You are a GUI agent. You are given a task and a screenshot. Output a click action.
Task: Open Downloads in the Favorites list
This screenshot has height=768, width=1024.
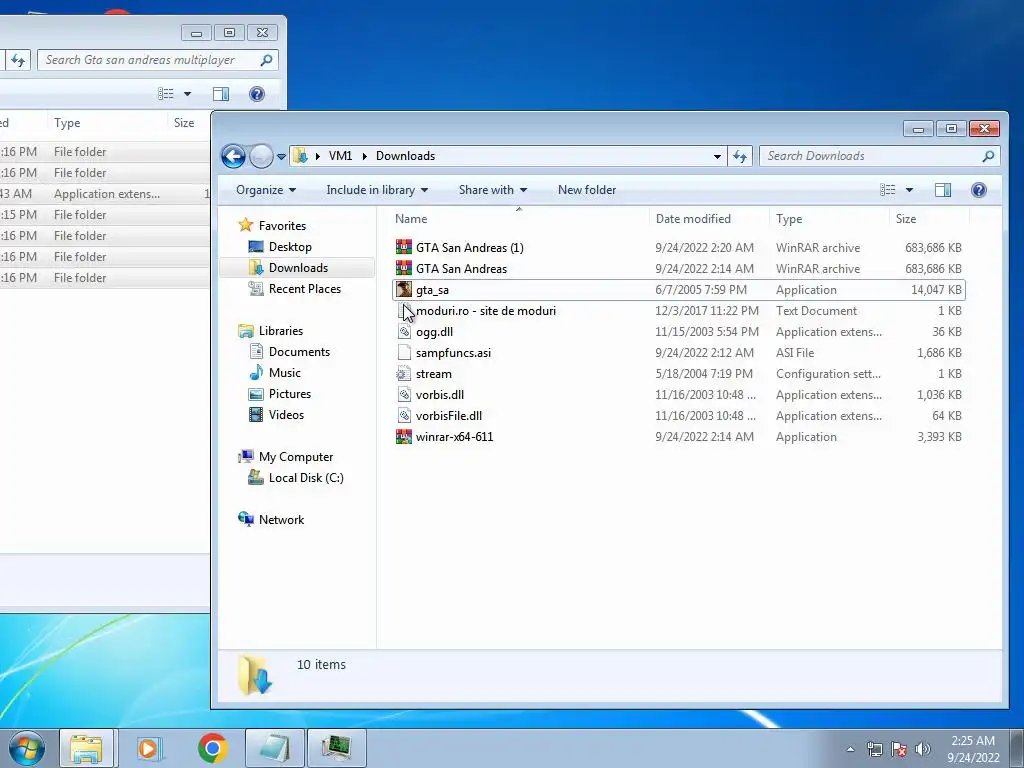point(298,268)
